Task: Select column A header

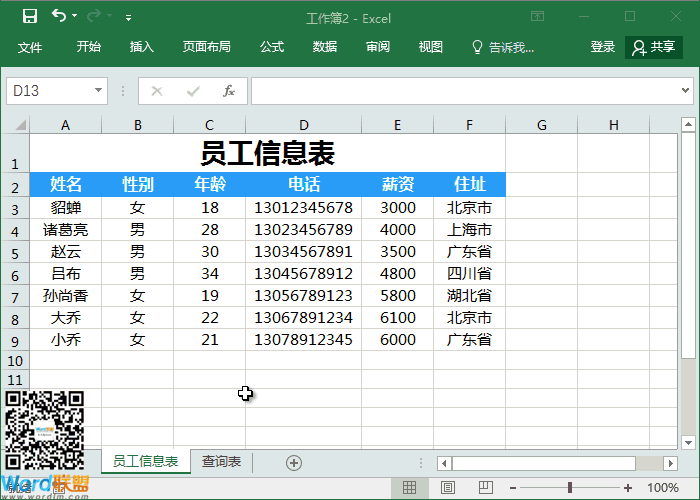Action: click(x=66, y=125)
